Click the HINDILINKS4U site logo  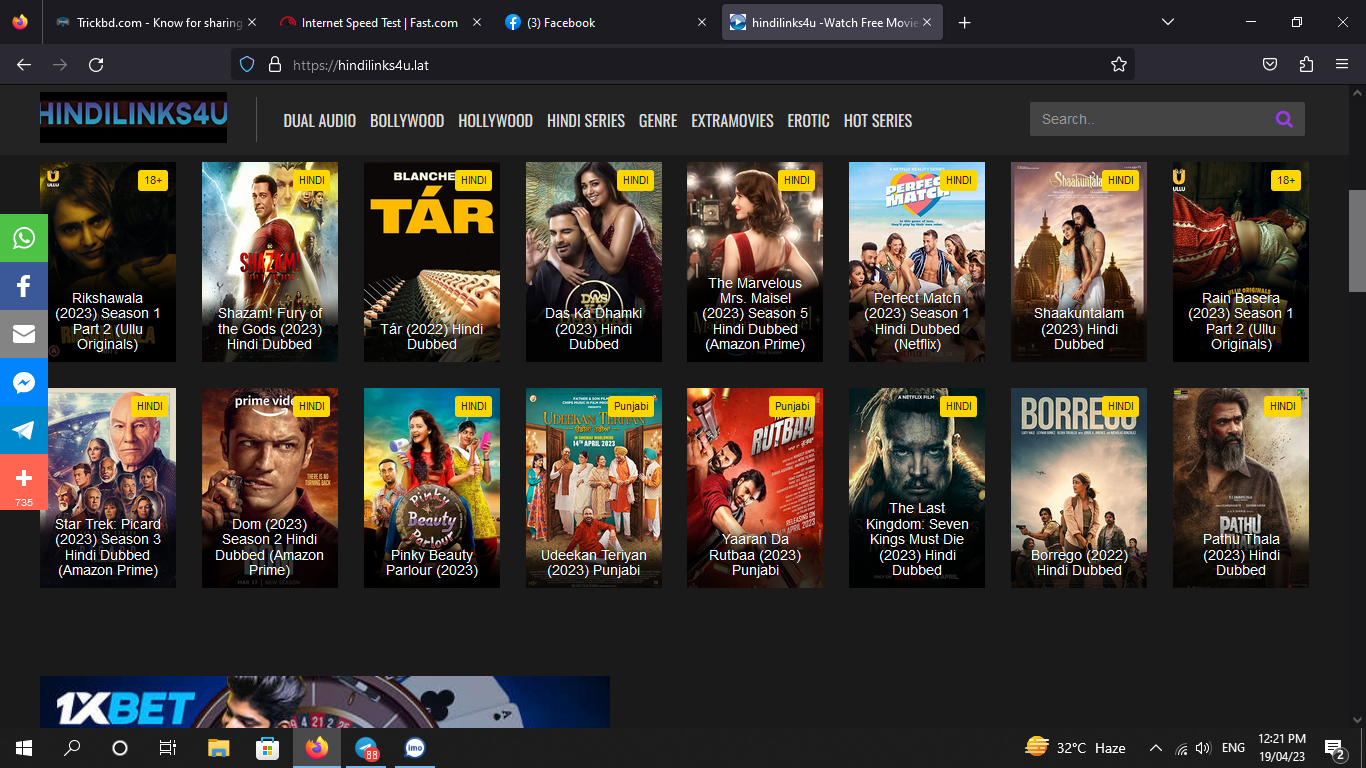coord(133,118)
